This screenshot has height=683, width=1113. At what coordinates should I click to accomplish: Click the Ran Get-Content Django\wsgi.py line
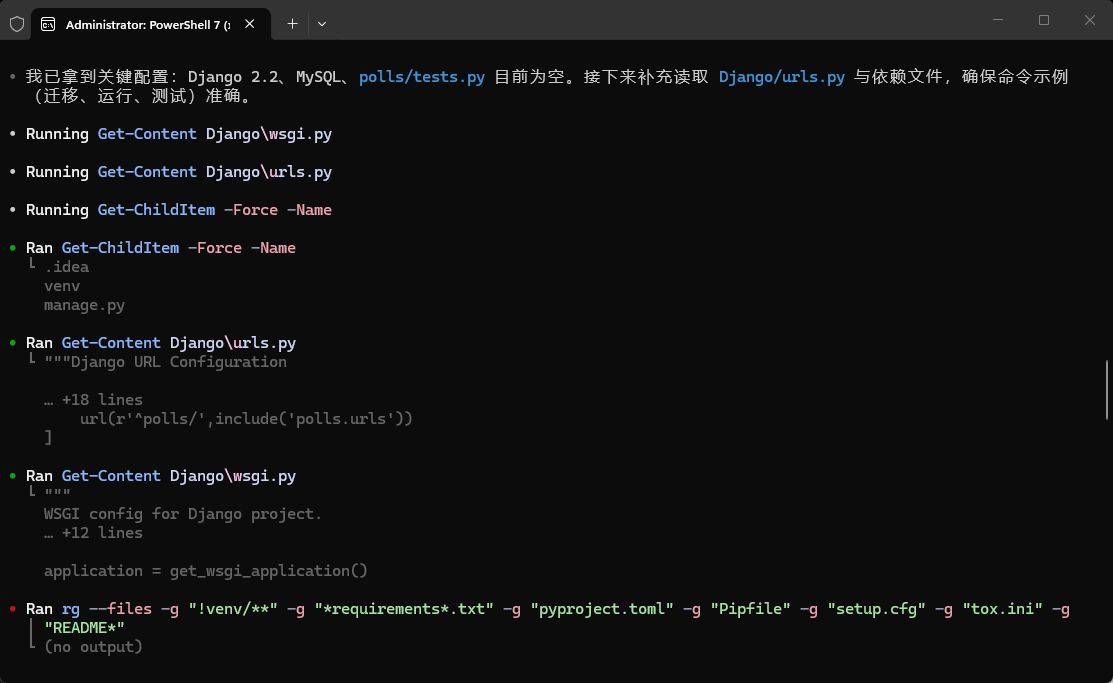160,476
